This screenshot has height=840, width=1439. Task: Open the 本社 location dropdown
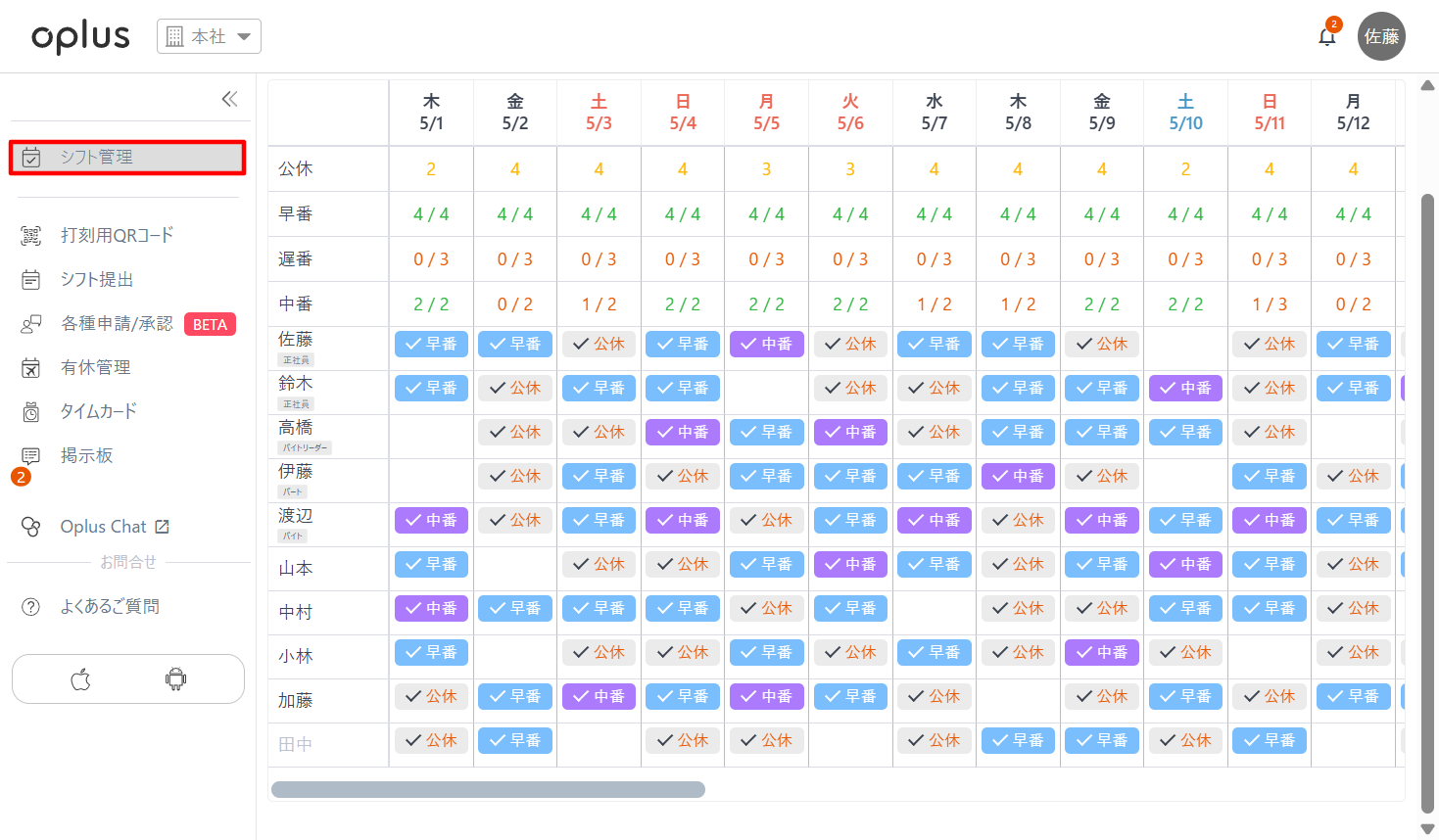[209, 36]
